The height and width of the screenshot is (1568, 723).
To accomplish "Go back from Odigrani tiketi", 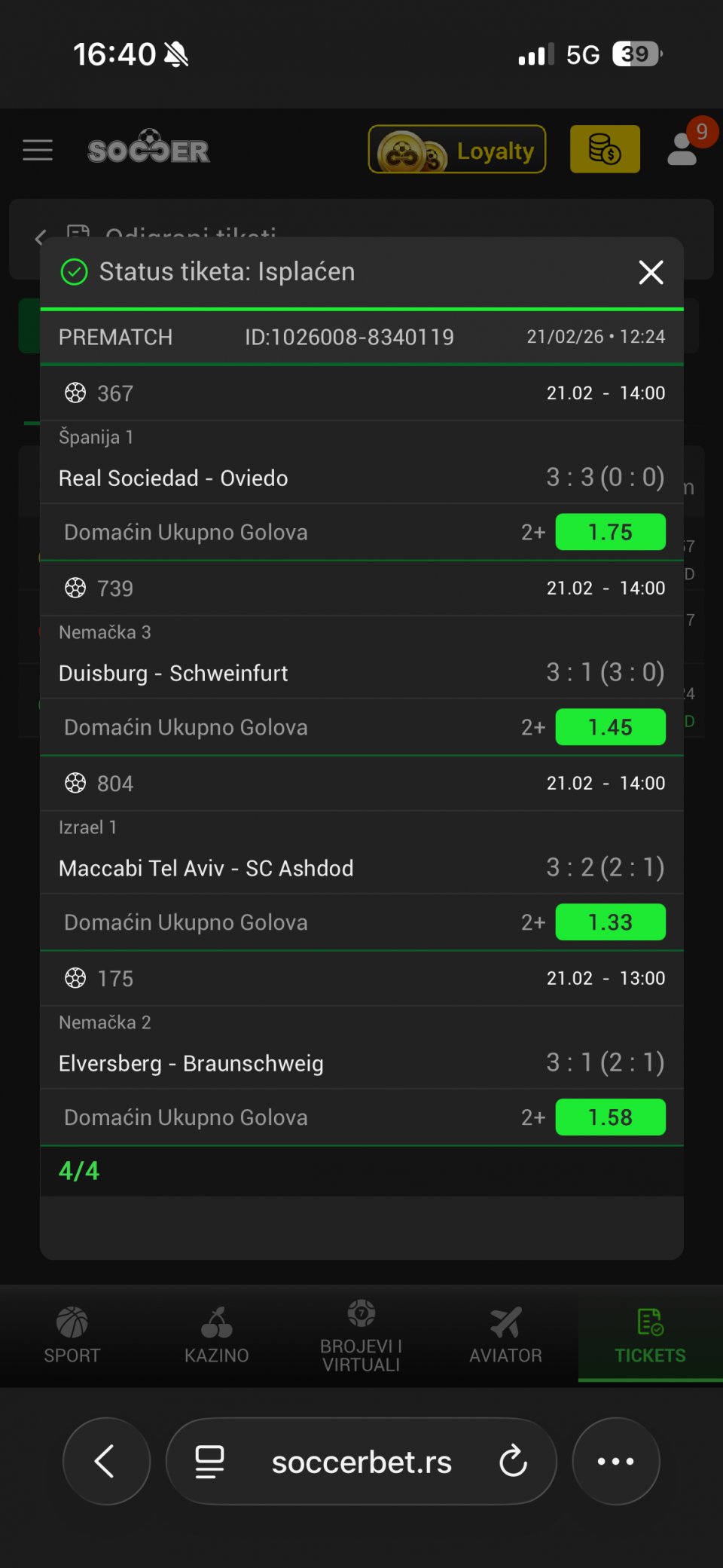I will coord(41,238).
